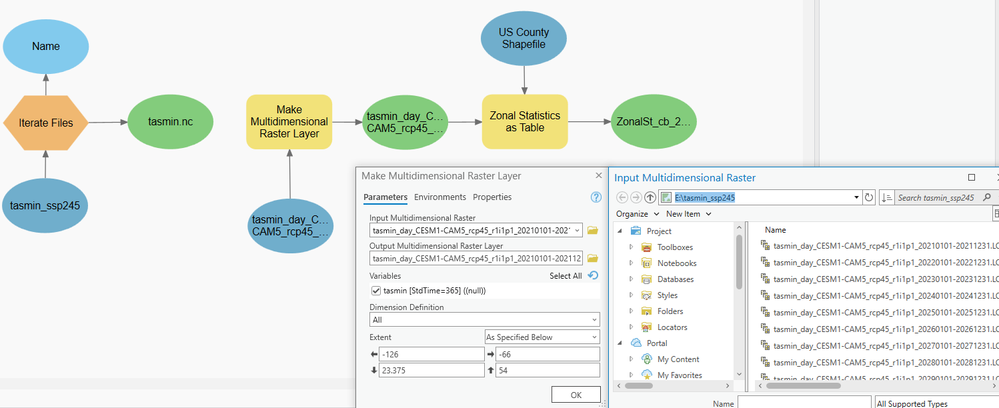Click the Output Multidimensional Raster Layer browse folder

coord(593,258)
